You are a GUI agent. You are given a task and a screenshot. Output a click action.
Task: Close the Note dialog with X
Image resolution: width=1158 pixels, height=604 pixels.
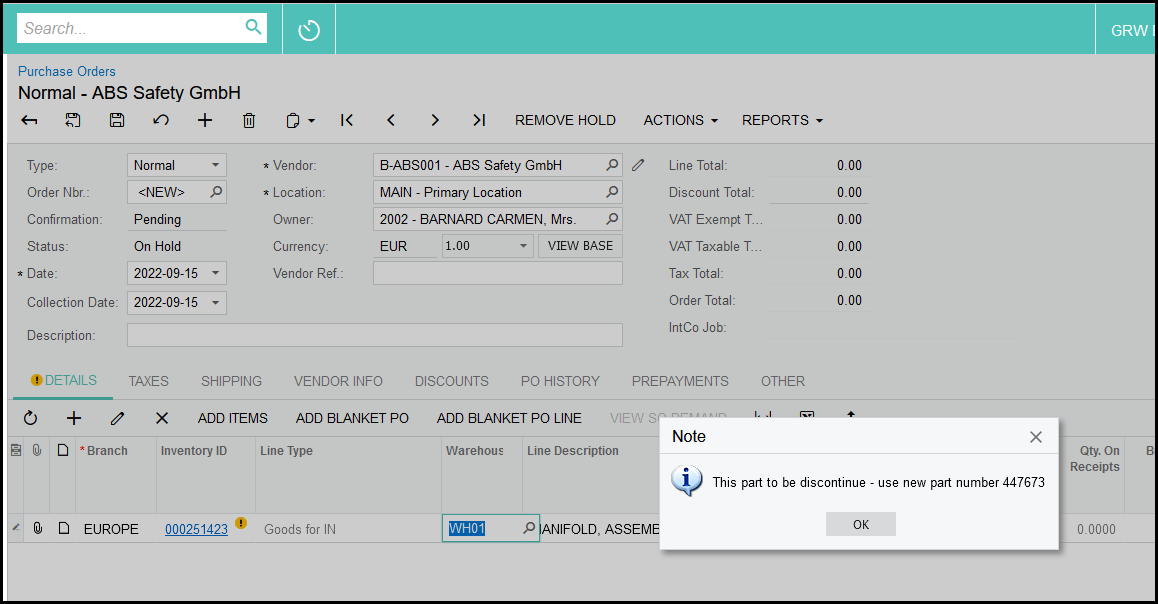[x=1036, y=437]
